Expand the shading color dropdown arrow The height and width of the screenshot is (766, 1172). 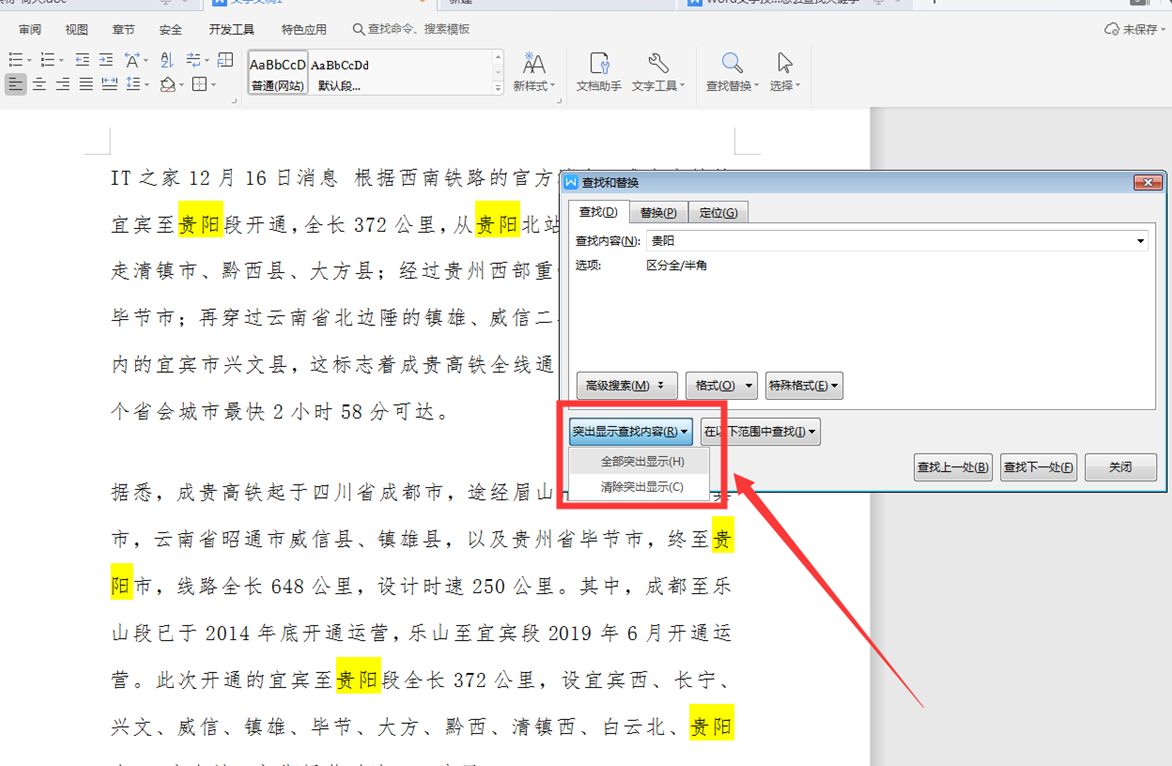tap(182, 85)
